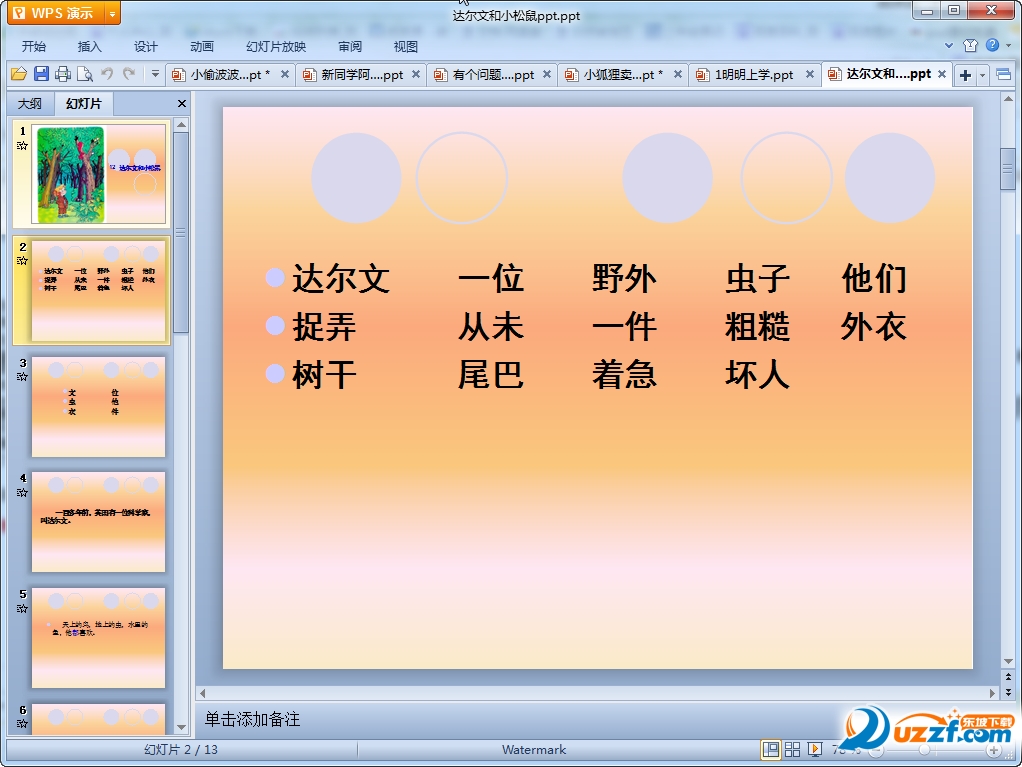The image size is (1022, 767).
Task: Expand the WPS menu dropdown arrow
Action: (112, 13)
